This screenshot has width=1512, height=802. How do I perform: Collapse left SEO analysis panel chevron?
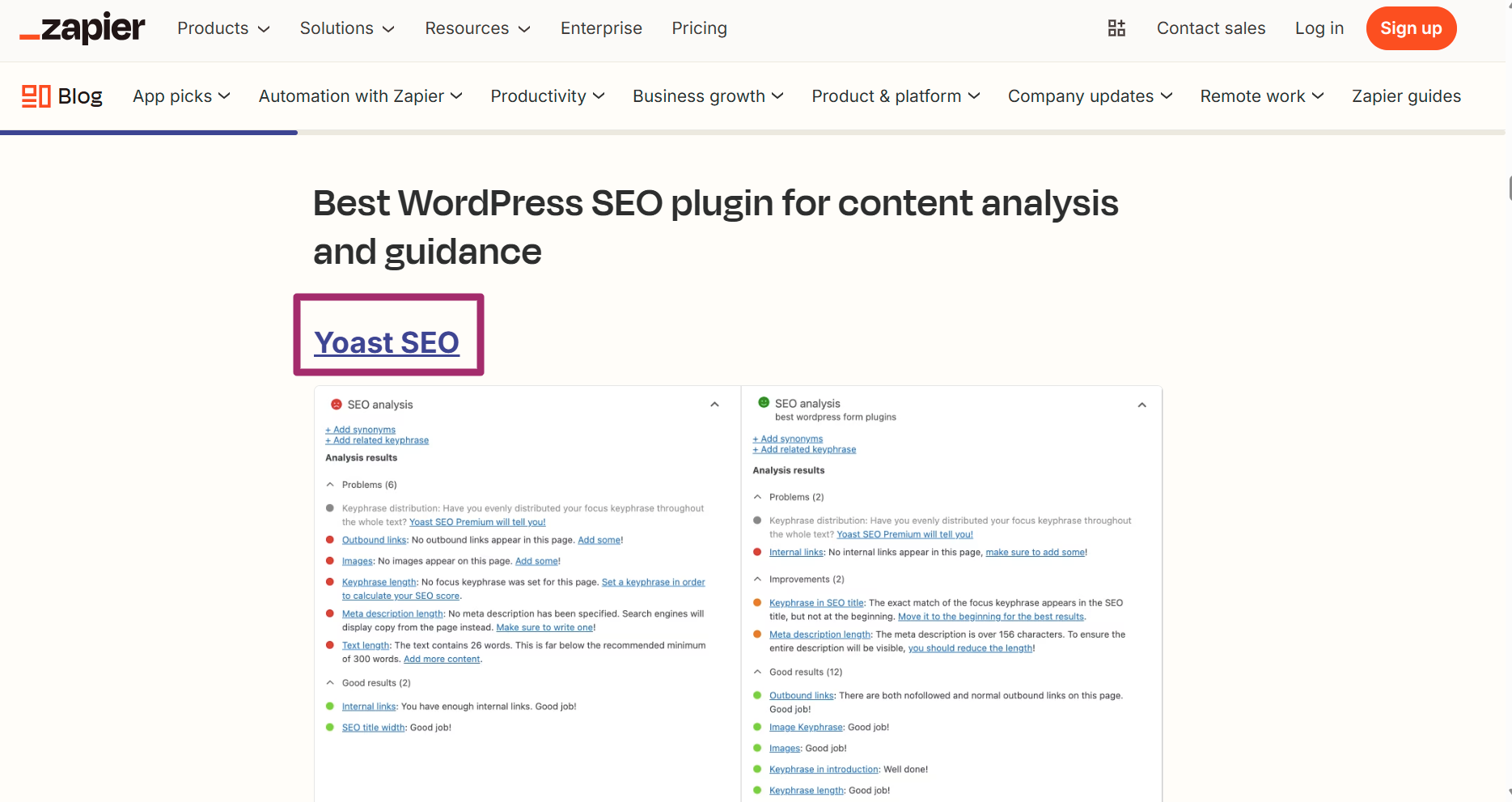pyautogui.click(x=714, y=405)
